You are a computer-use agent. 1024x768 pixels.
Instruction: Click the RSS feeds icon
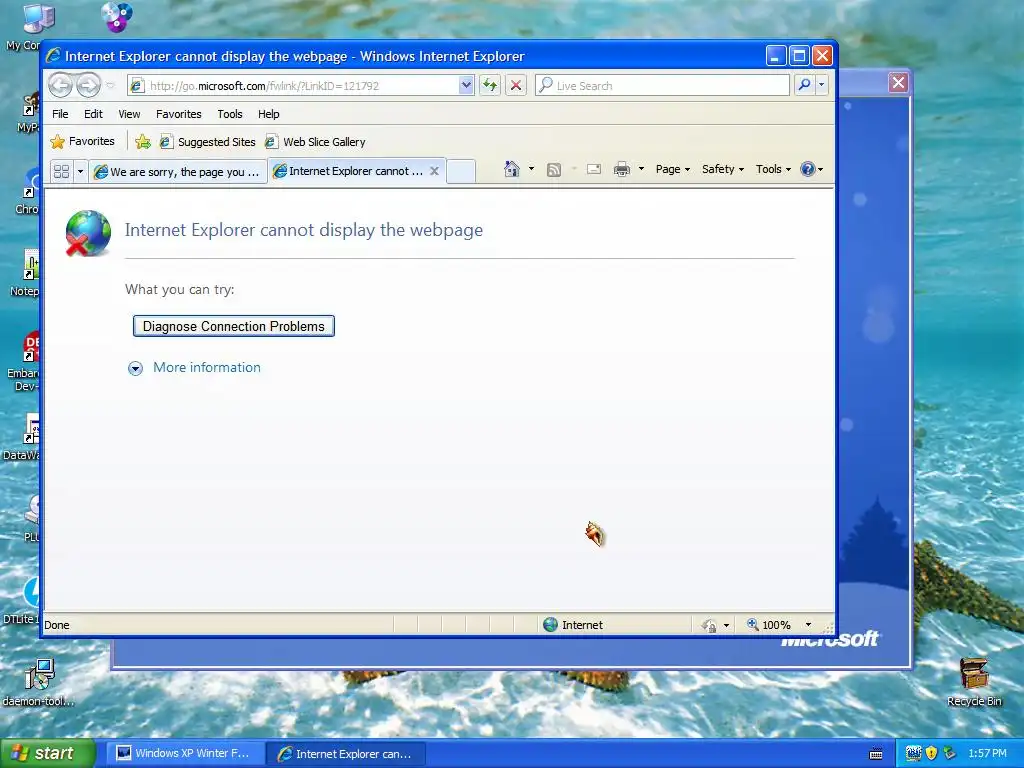[x=554, y=170]
